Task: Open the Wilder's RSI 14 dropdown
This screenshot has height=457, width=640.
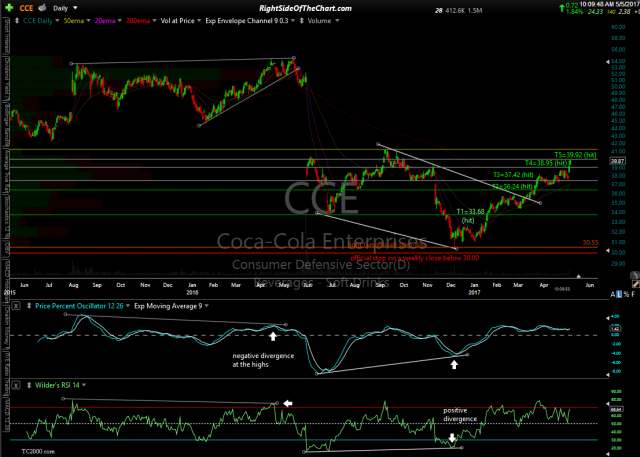Action: [84, 385]
